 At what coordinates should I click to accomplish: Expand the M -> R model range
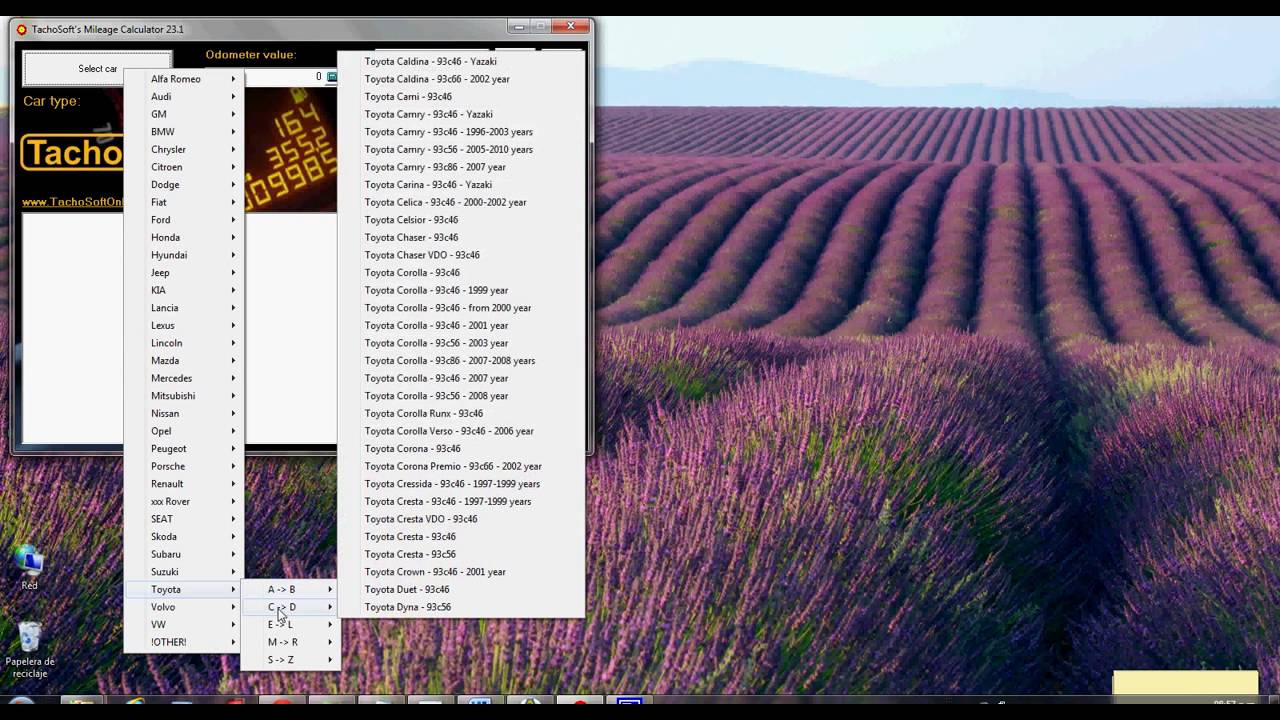290,642
